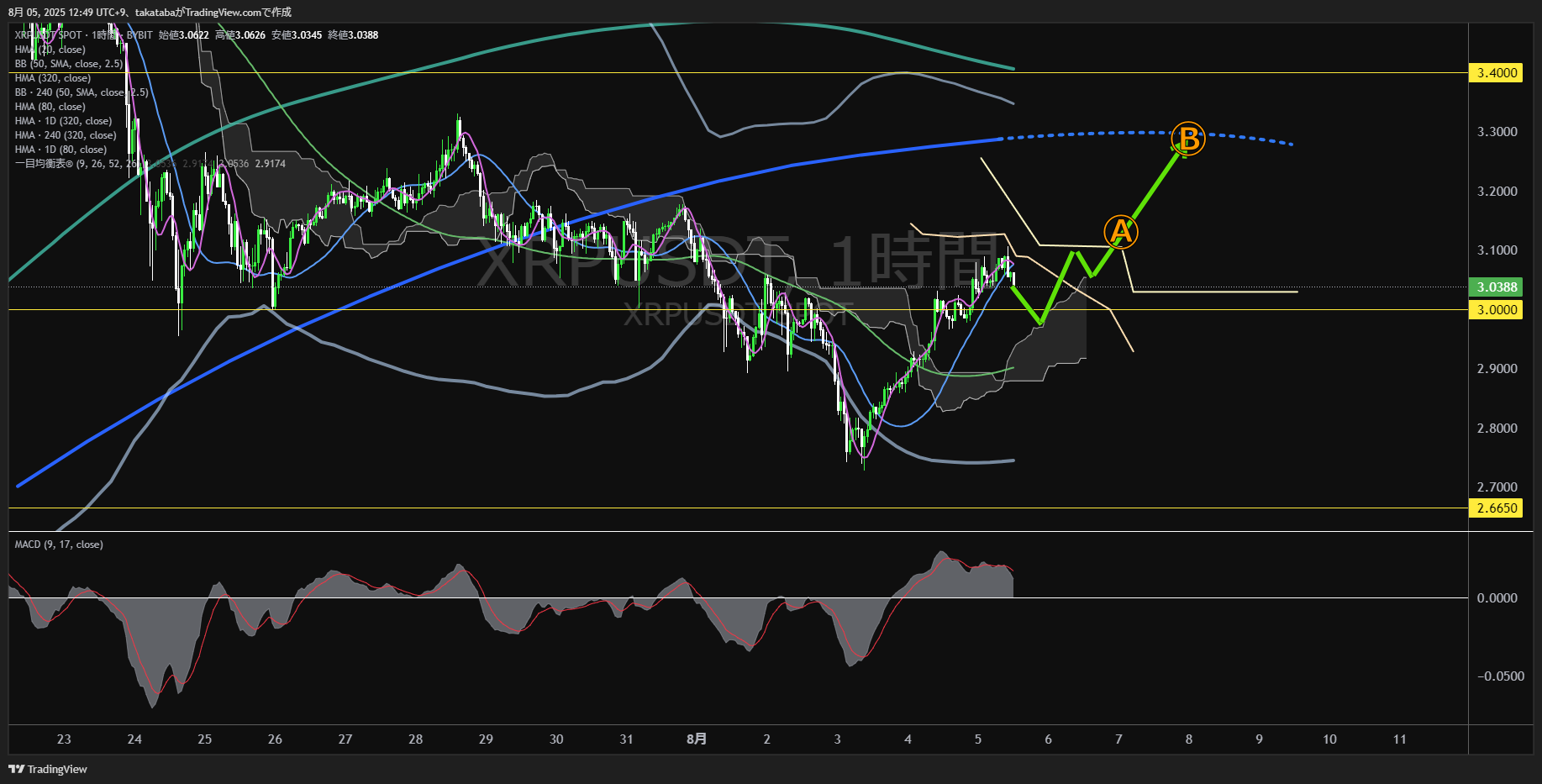Image resolution: width=1542 pixels, height=784 pixels.
Task: Click date 6 on the time axis
Action: (x=1049, y=739)
